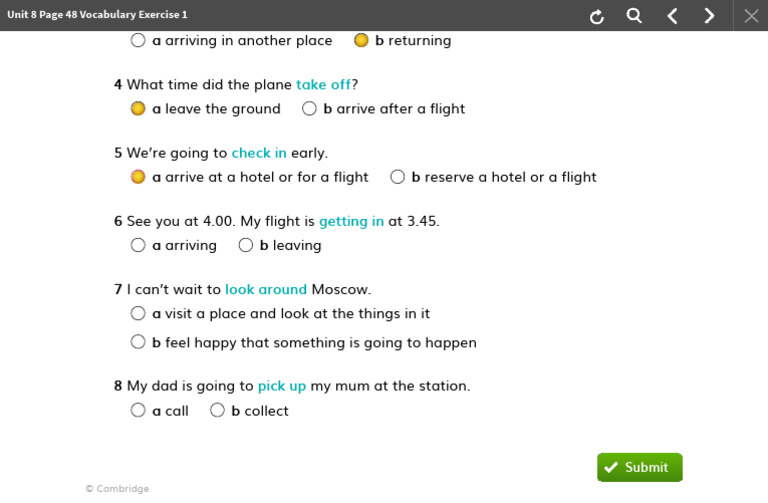Select 'returning' radio option
The image size is (768, 503).
coord(361,41)
